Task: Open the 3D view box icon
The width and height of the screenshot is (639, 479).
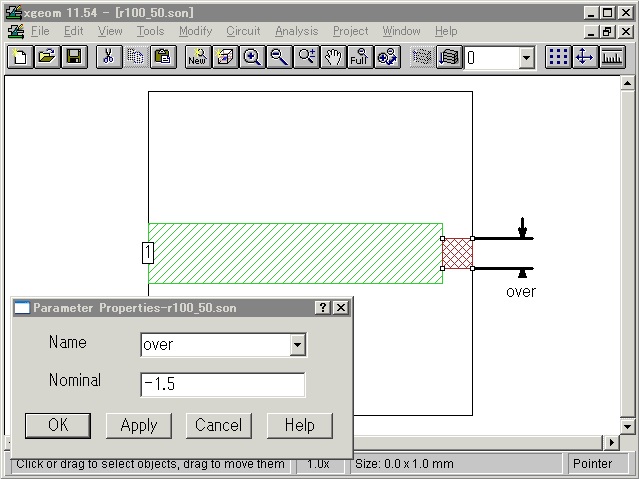Action: pyautogui.click(x=225, y=57)
